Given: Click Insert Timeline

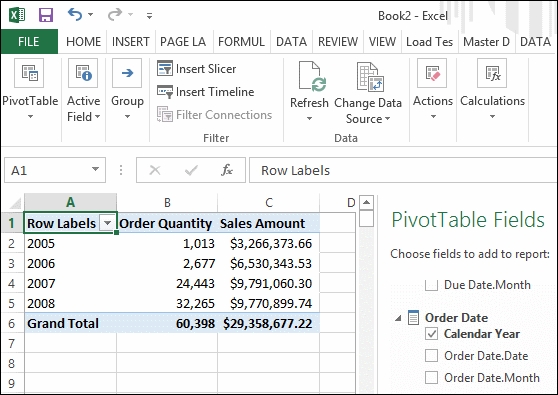Looking at the screenshot, I should pos(205,92).
